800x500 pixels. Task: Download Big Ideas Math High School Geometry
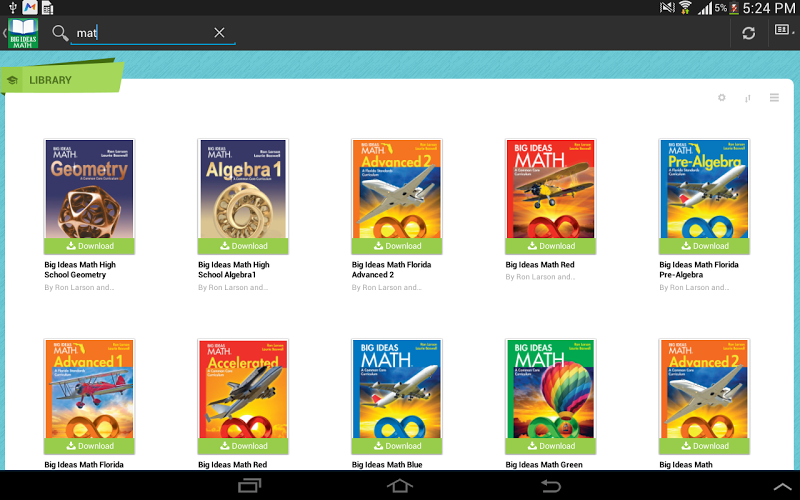89,246
